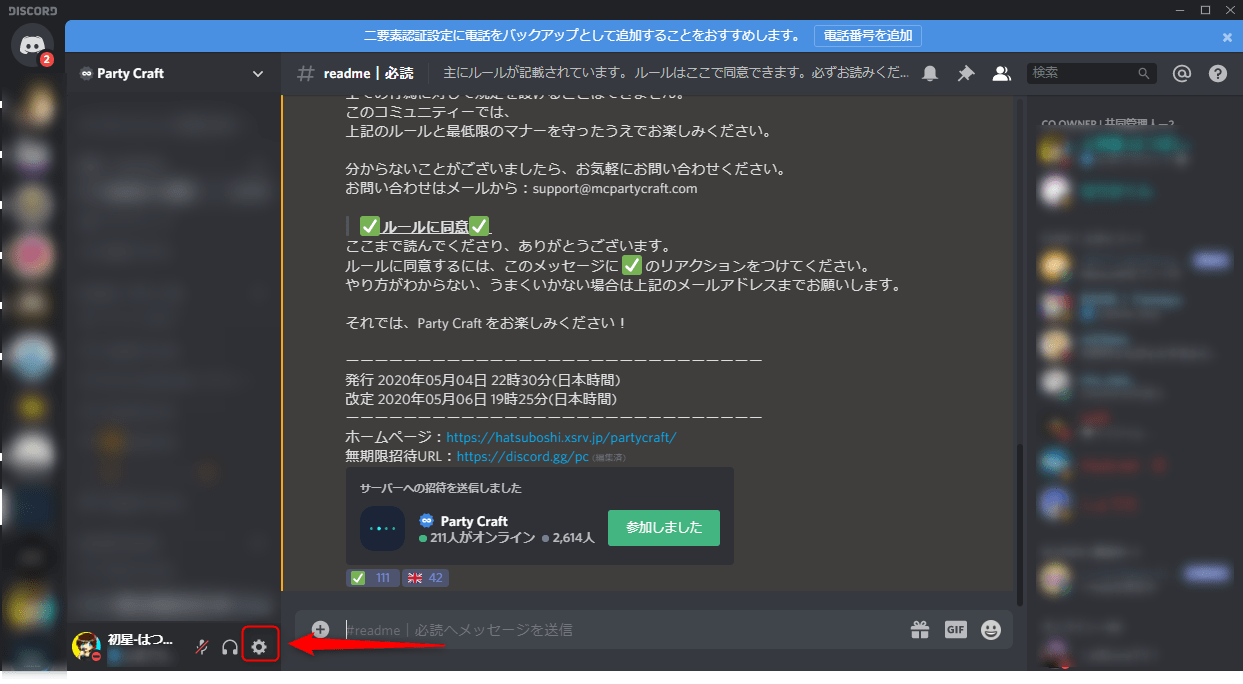The image size is (1243, 684).
Task: Click support@mcpartycraft.com email text
Action: point(615,188)
